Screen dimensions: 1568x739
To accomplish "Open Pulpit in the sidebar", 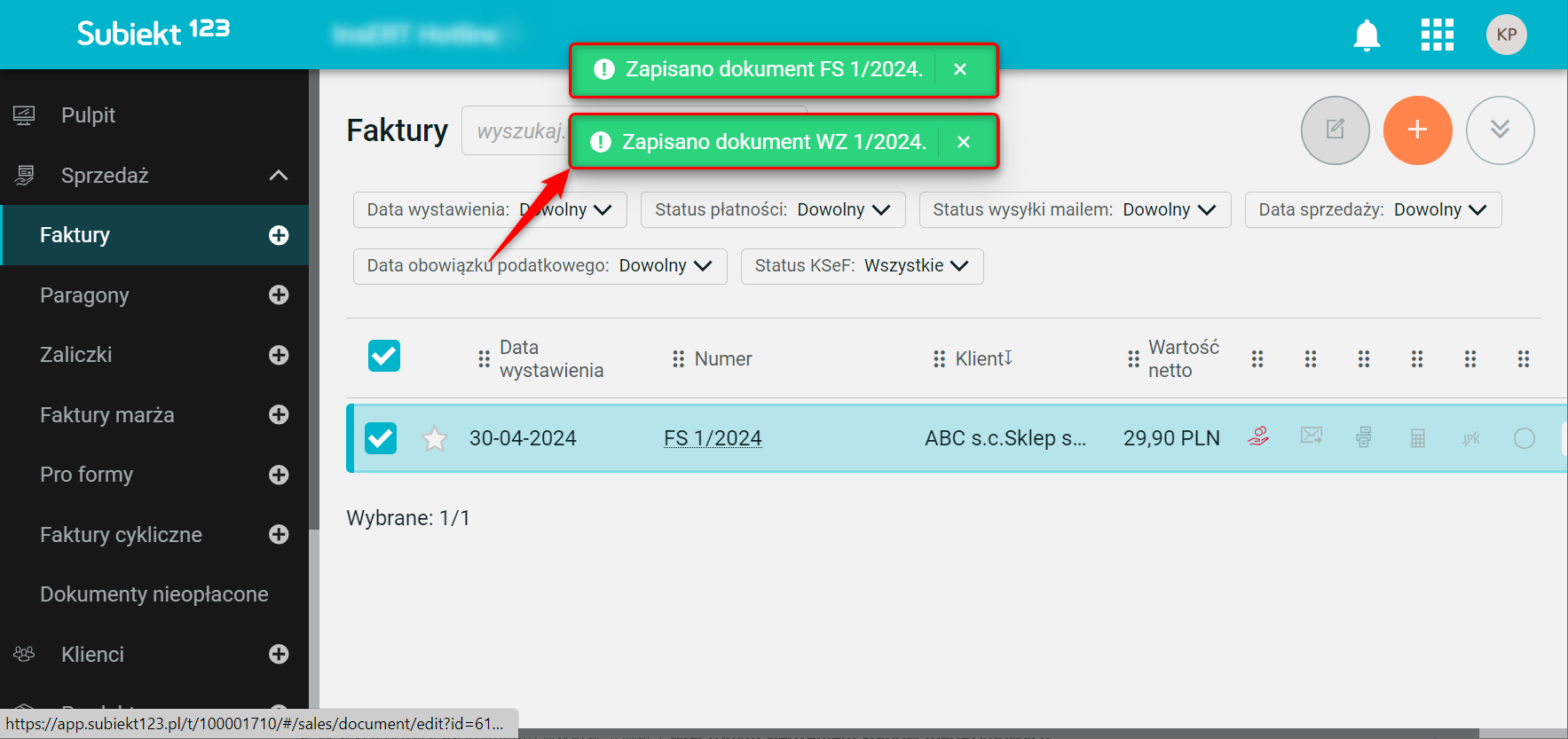I will [x=88, y=115].
